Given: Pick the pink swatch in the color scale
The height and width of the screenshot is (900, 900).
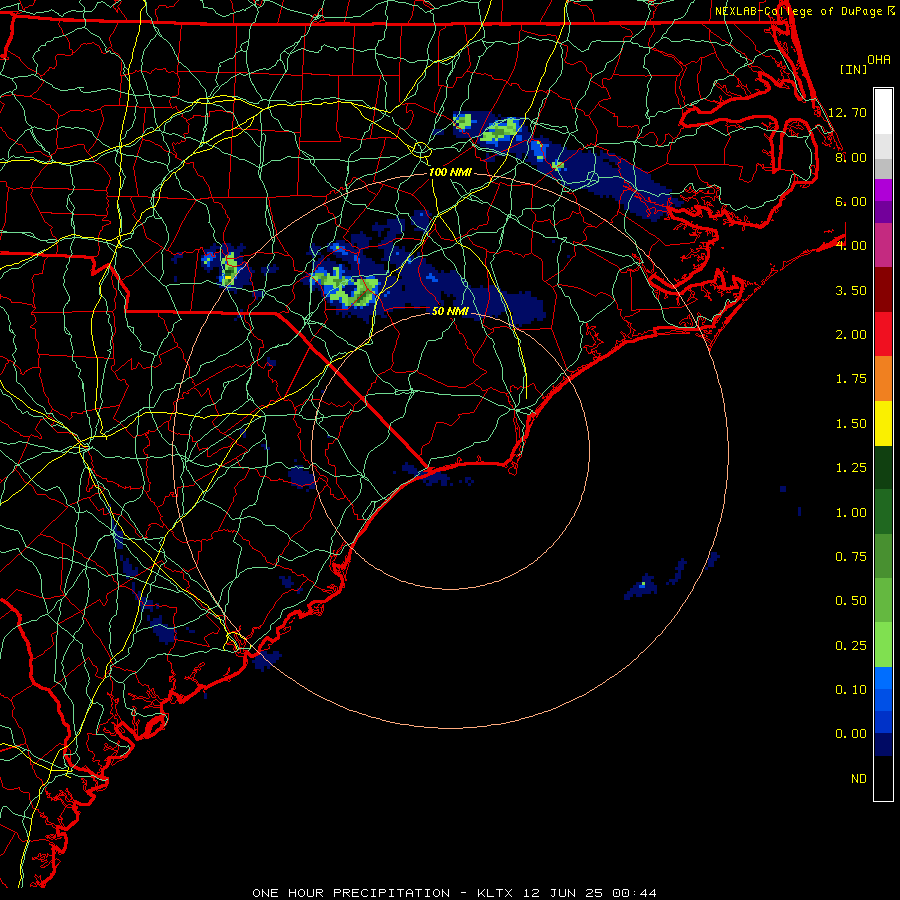Looking at the screenshot, I should pyautogui.click(x=883, y=246).
